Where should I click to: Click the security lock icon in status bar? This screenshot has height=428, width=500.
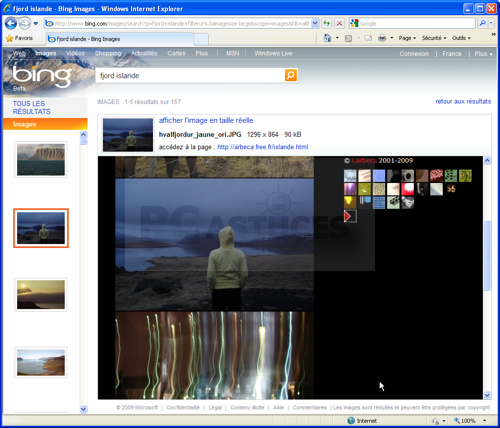[435, 421]
